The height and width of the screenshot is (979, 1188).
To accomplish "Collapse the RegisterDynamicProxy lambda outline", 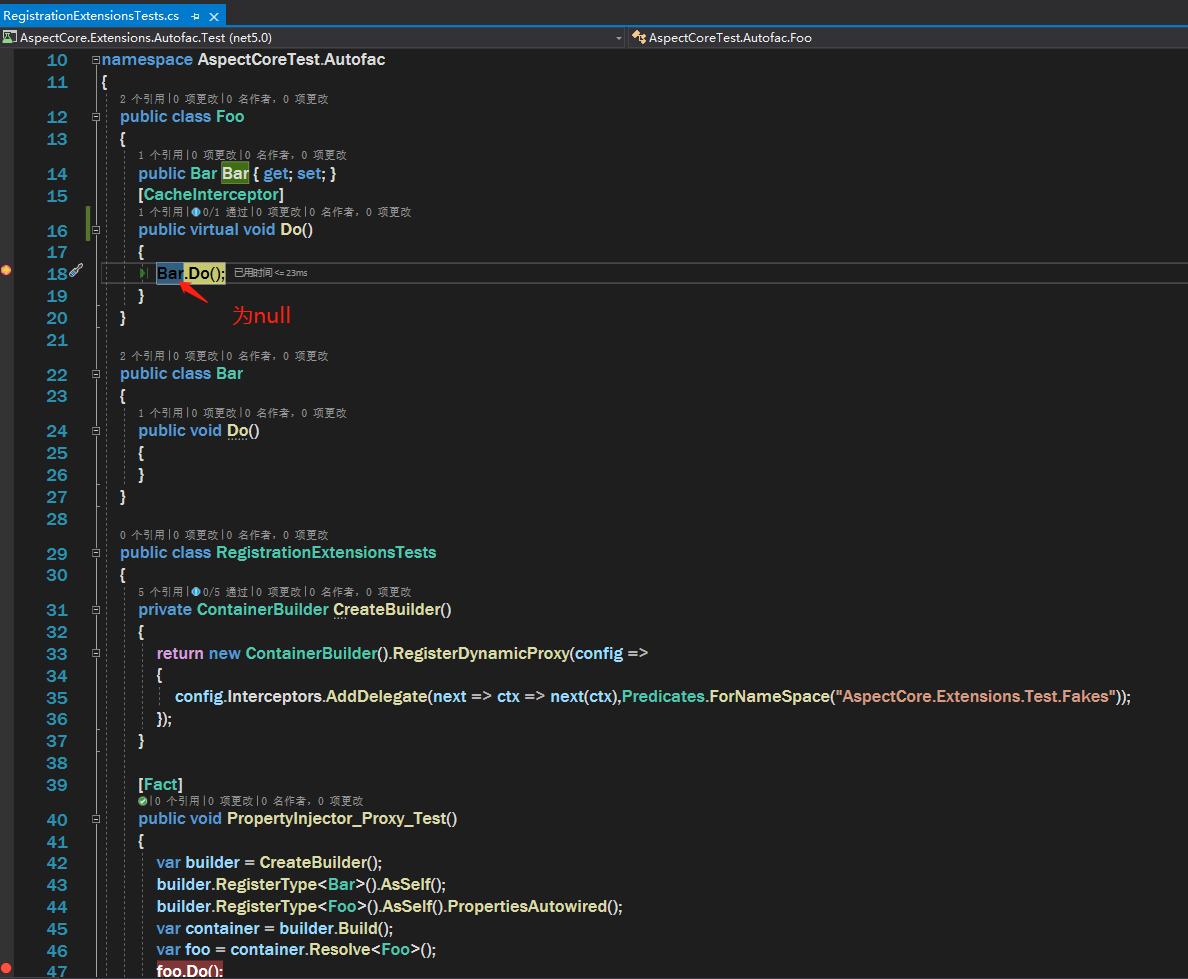I will tap(96, 653).
